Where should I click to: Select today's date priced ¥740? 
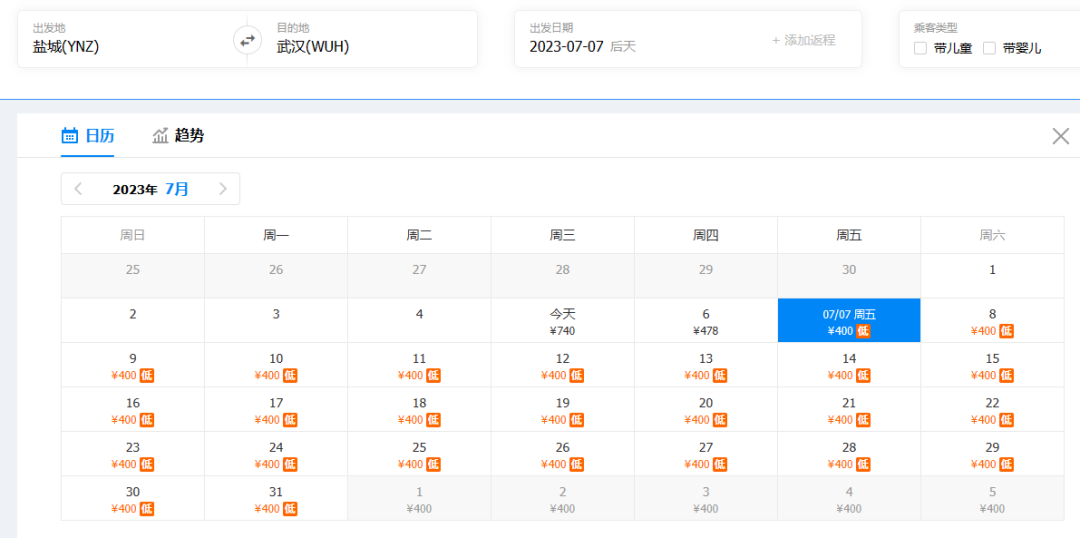[562, 321]
